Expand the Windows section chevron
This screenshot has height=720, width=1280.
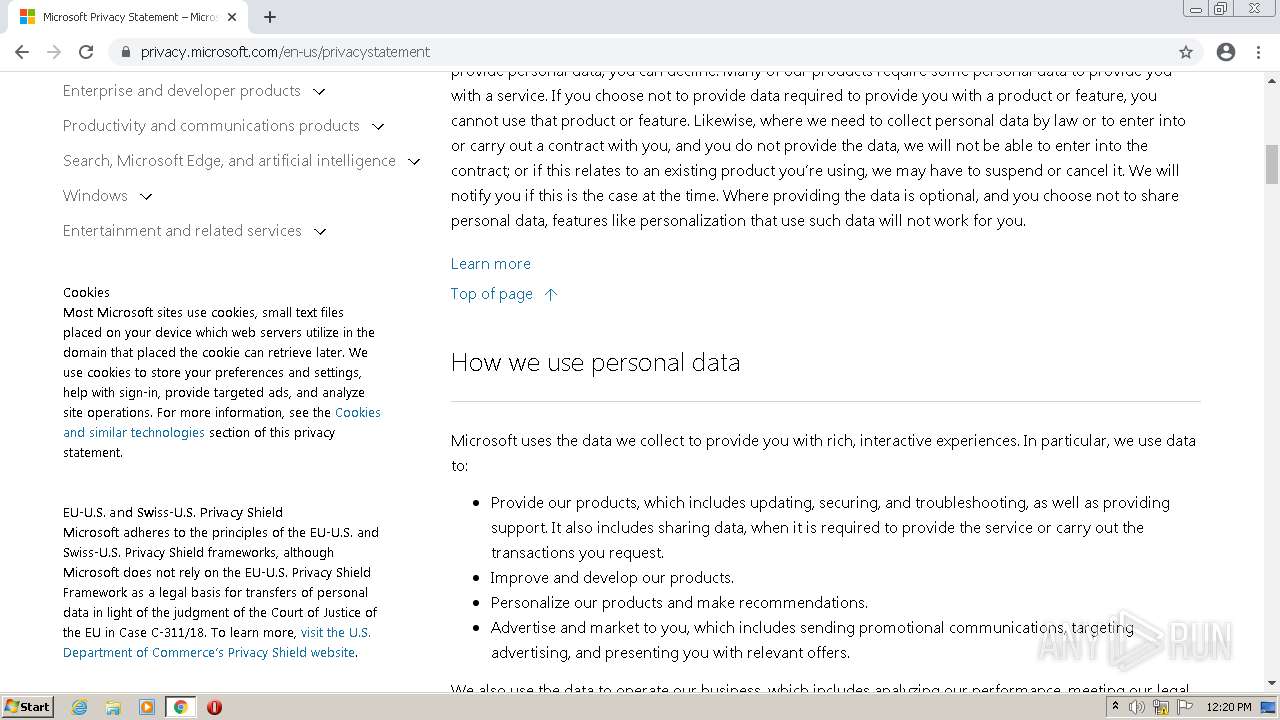[x=146, y=196]
